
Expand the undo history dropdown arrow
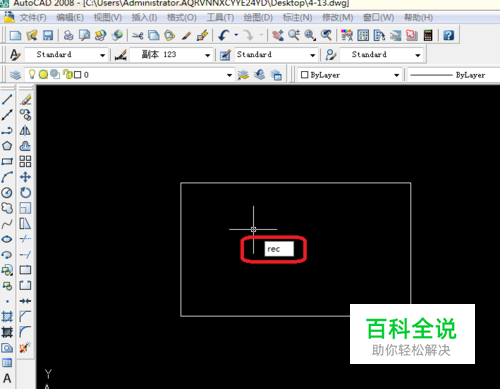tap(236, 35)
